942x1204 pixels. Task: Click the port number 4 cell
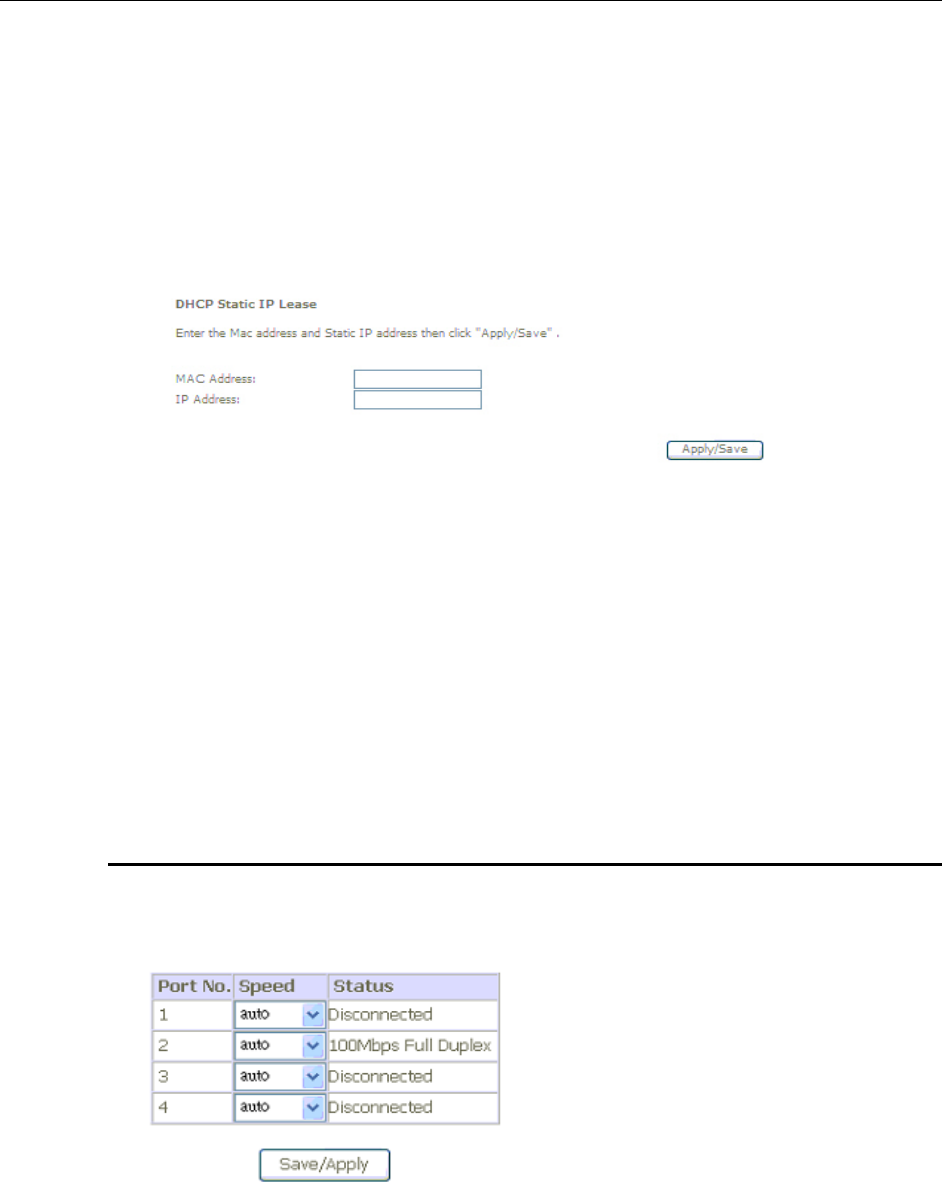point(193,1108)
